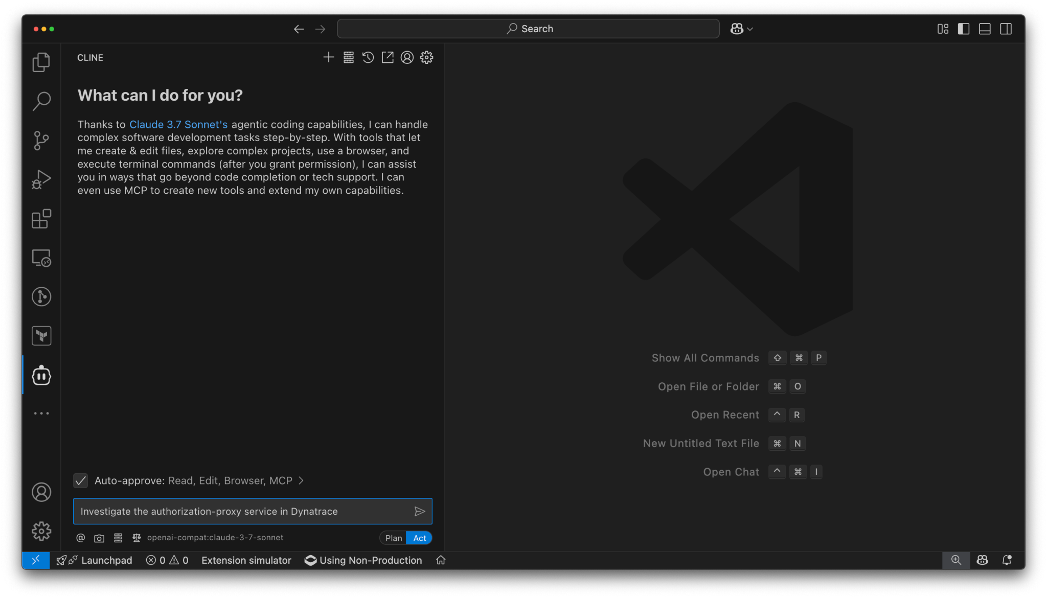This screenshot has width=1048, height=598.
Task: Toggle the primary sidebar visibility
Action: pyautogui.click(x=964, y=29)
